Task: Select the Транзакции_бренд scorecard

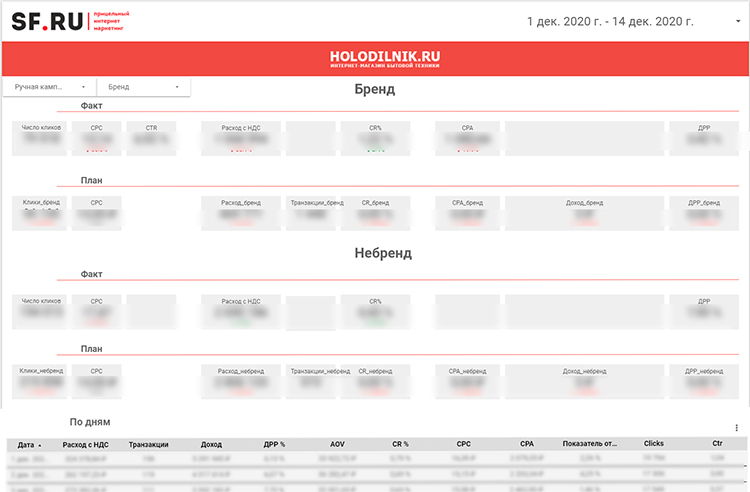Action: [310, 213]
